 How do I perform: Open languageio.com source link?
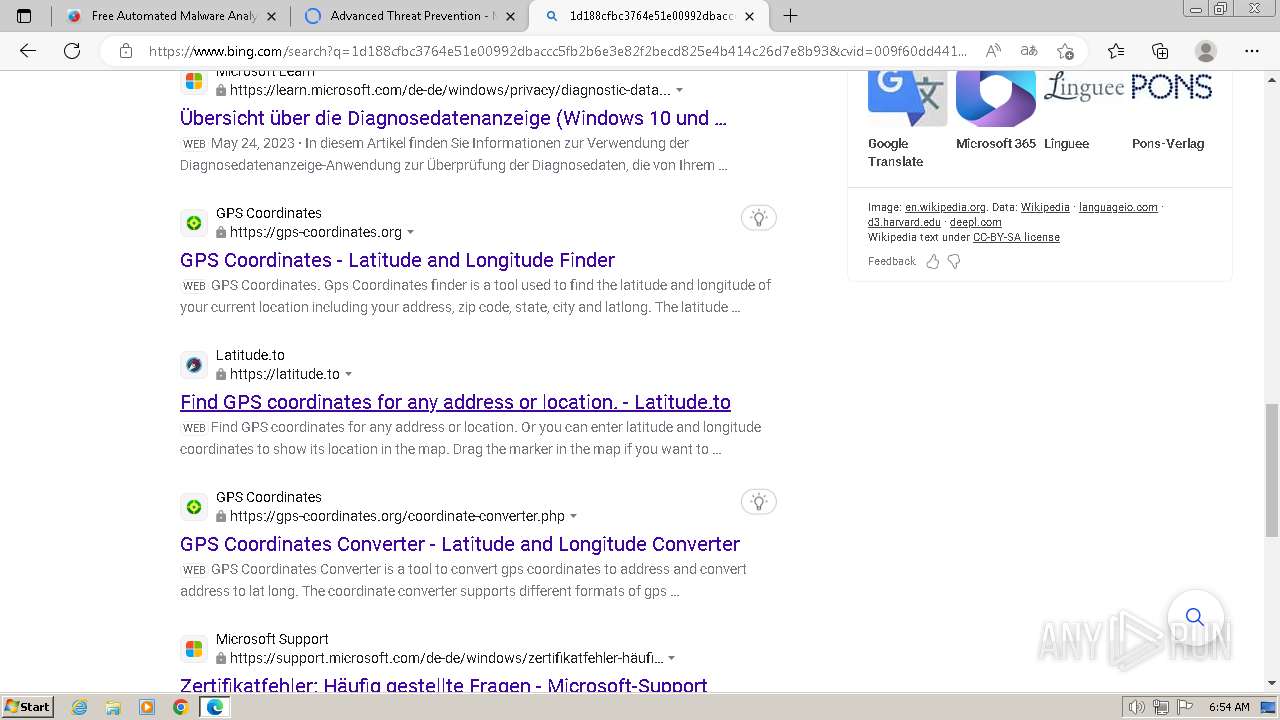(1118, 207)
